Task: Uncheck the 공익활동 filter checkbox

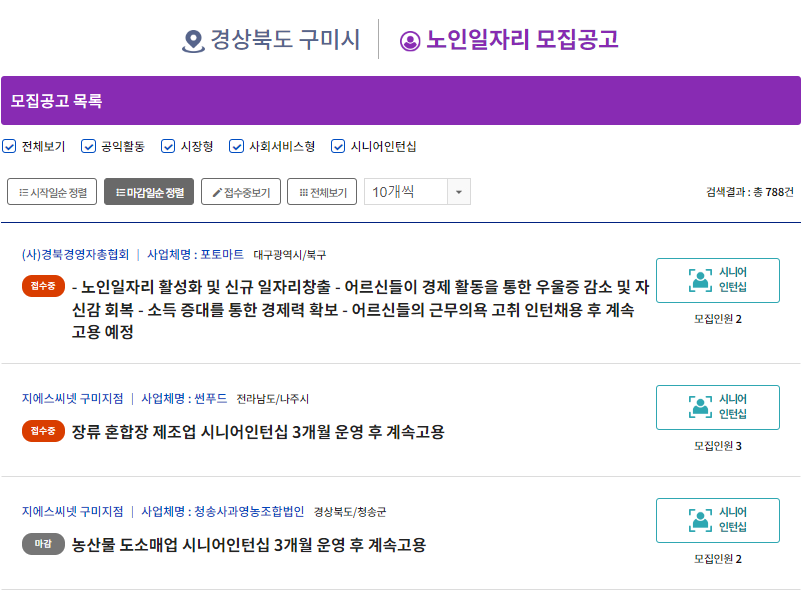Action: click(88, 146)
